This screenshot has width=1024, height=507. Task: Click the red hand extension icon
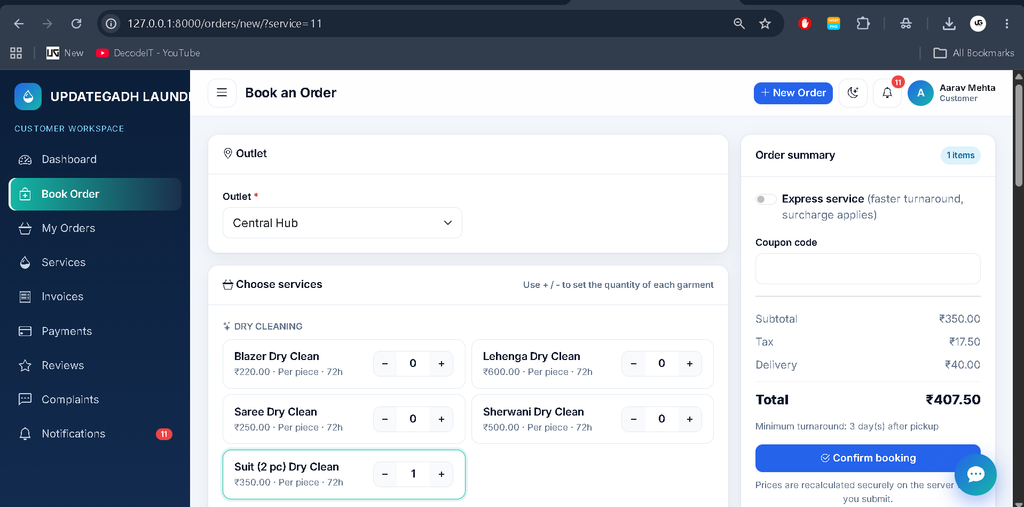click(x=805, y=24)
